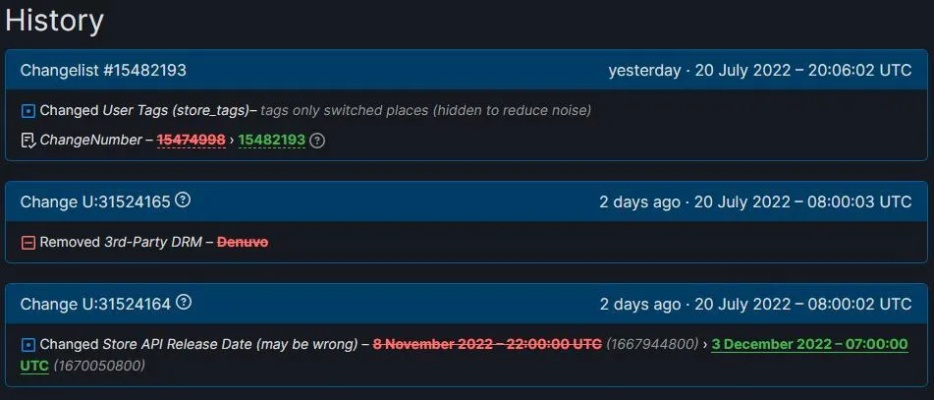
Task: Click help icon next to Change U:31524164
Action: pyautogui.click(x=183, y=302)
